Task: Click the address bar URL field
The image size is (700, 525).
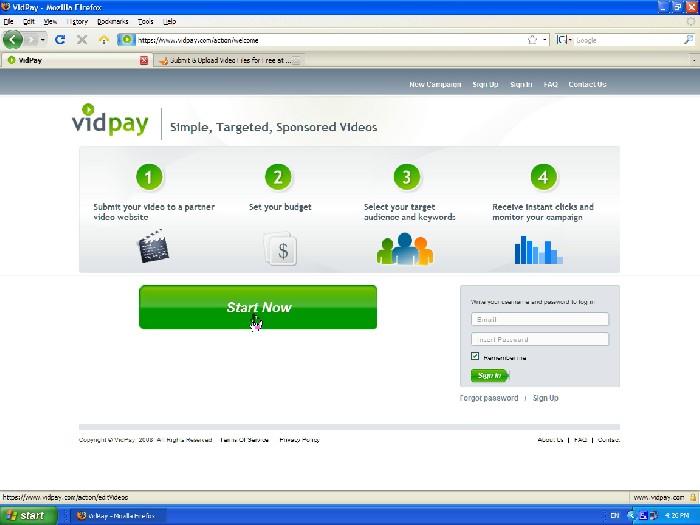Action: pos(330,40)
